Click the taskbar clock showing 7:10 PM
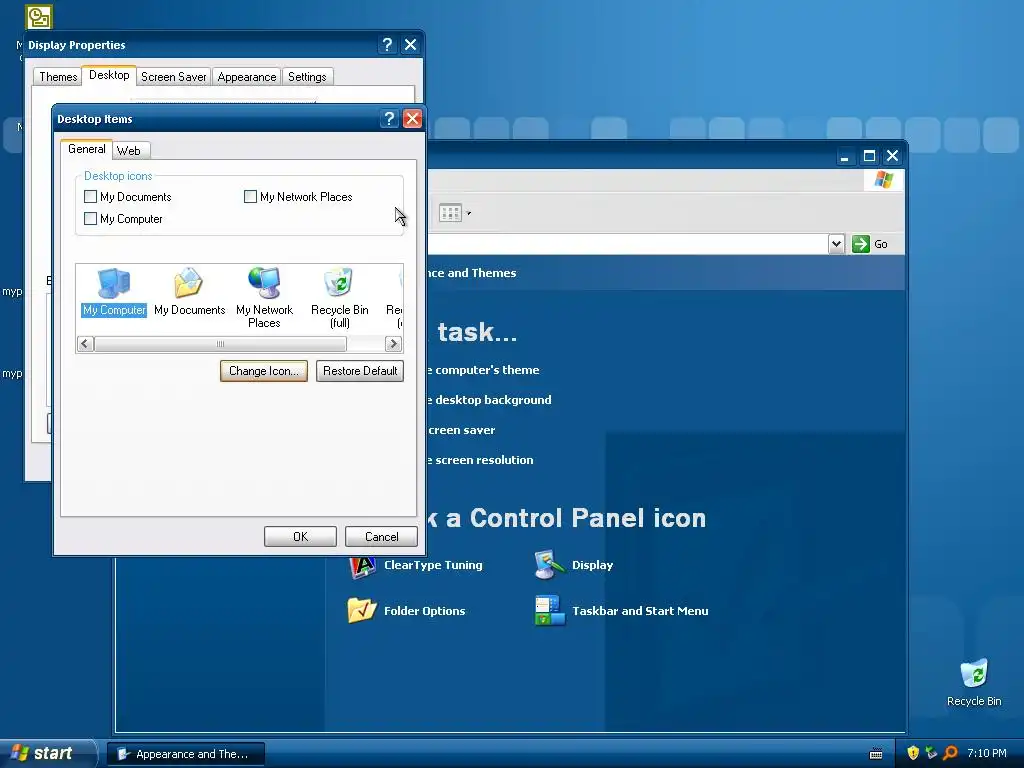This screenshot has width=1024, height=768. point(987,753)
